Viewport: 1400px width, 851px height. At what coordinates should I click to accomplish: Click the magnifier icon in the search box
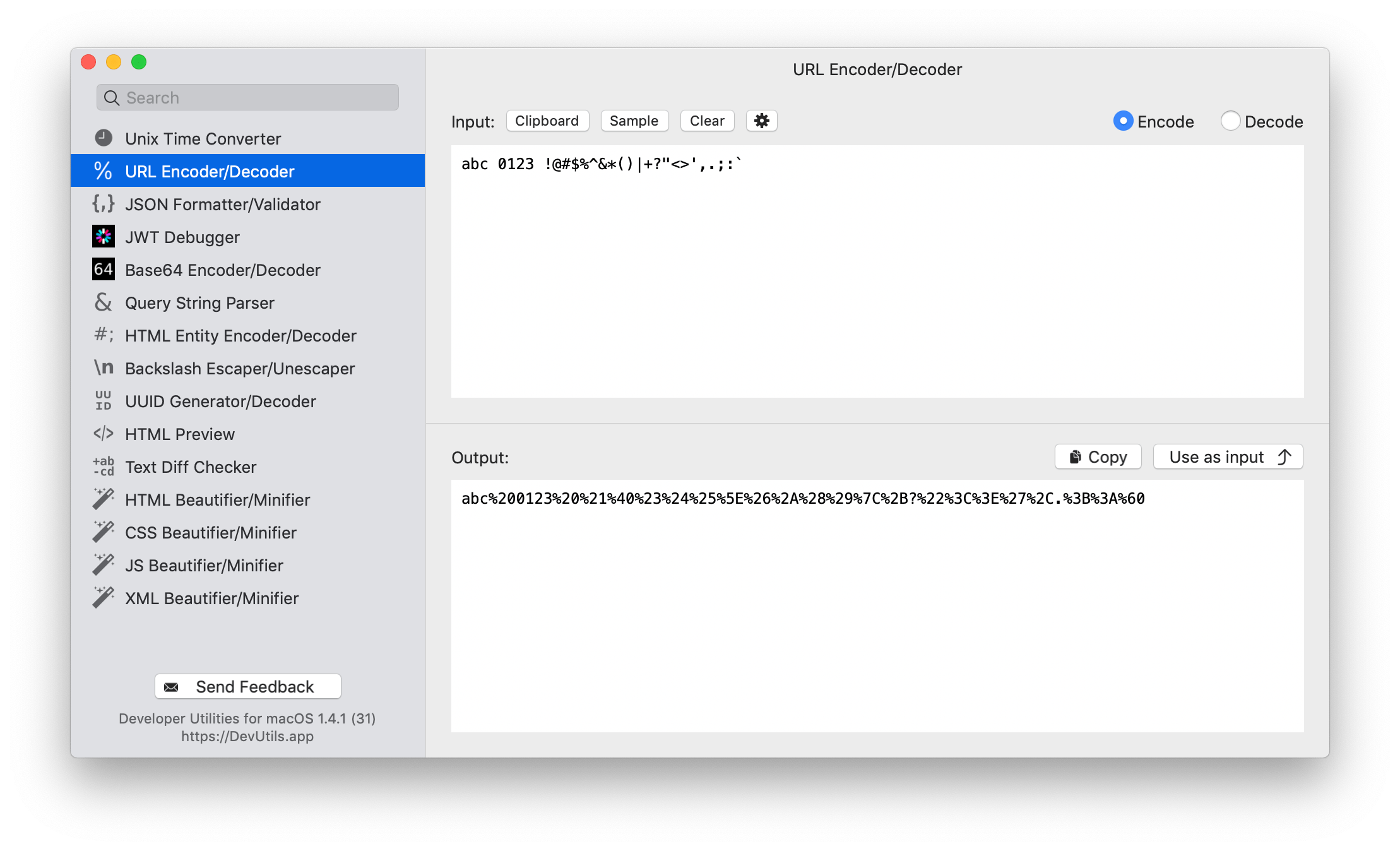pyautogui.click(x=112, y=97)
